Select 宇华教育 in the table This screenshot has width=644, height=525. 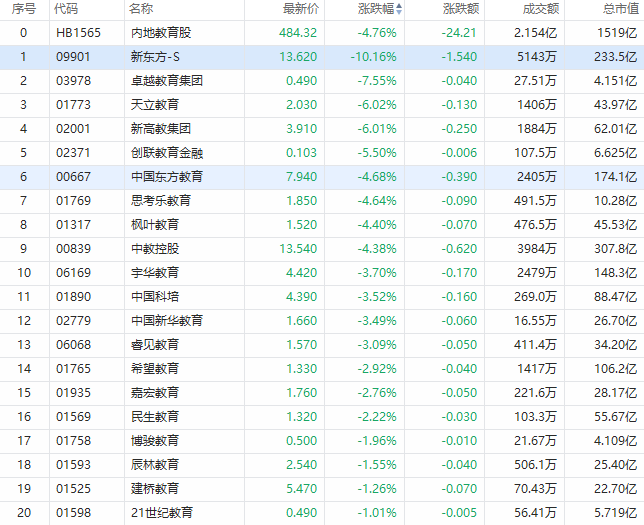(x=155, y=272)
